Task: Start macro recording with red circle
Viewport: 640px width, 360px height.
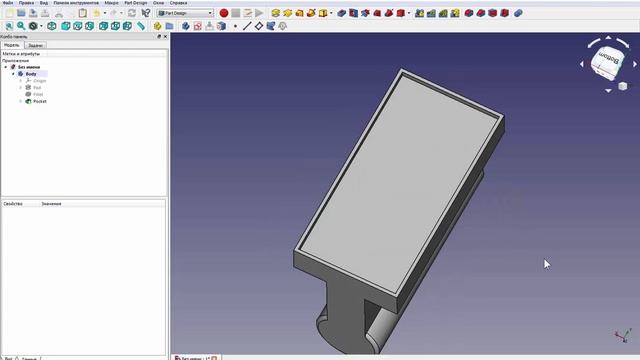Action: click(x=224, y=13)
